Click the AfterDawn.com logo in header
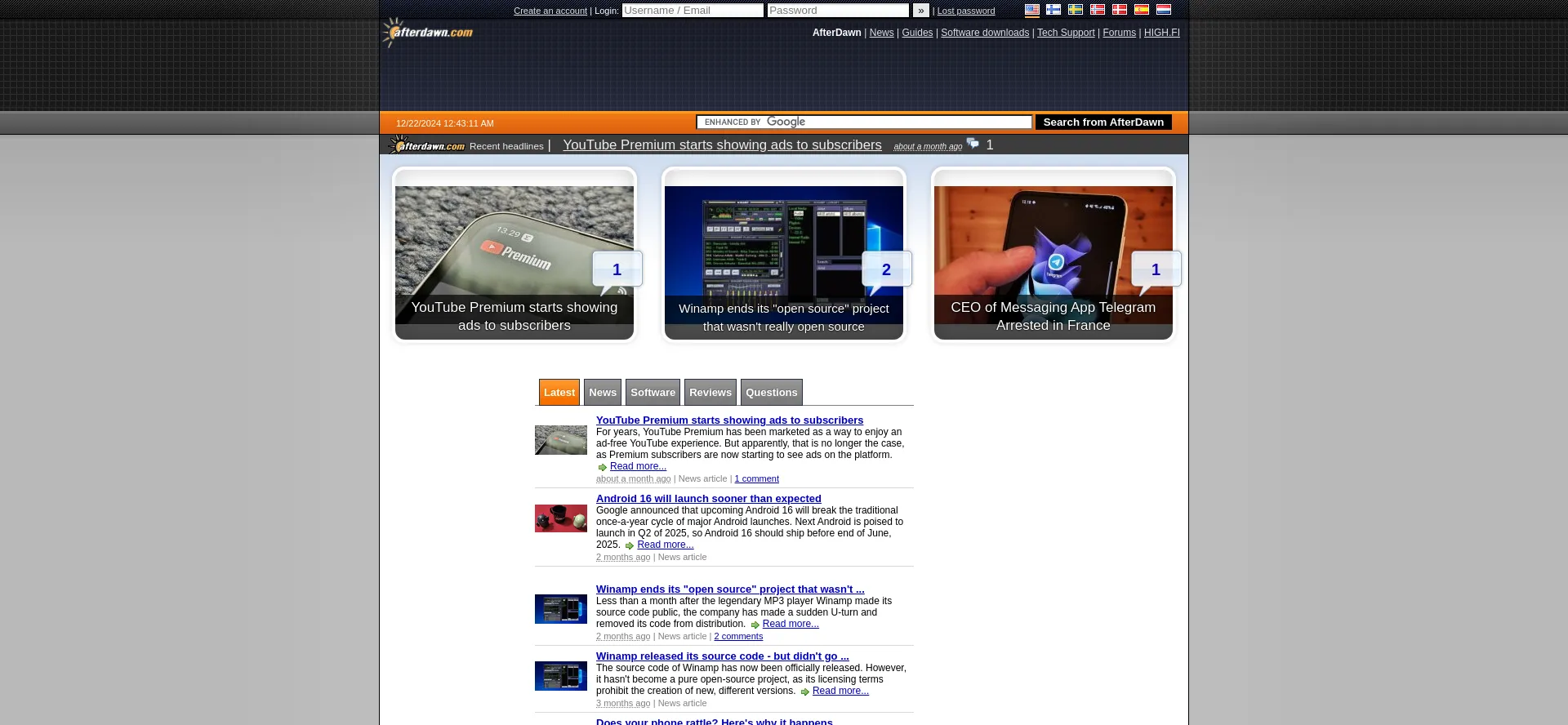Screen dimensions: 1568x725 tap(427, 33)
